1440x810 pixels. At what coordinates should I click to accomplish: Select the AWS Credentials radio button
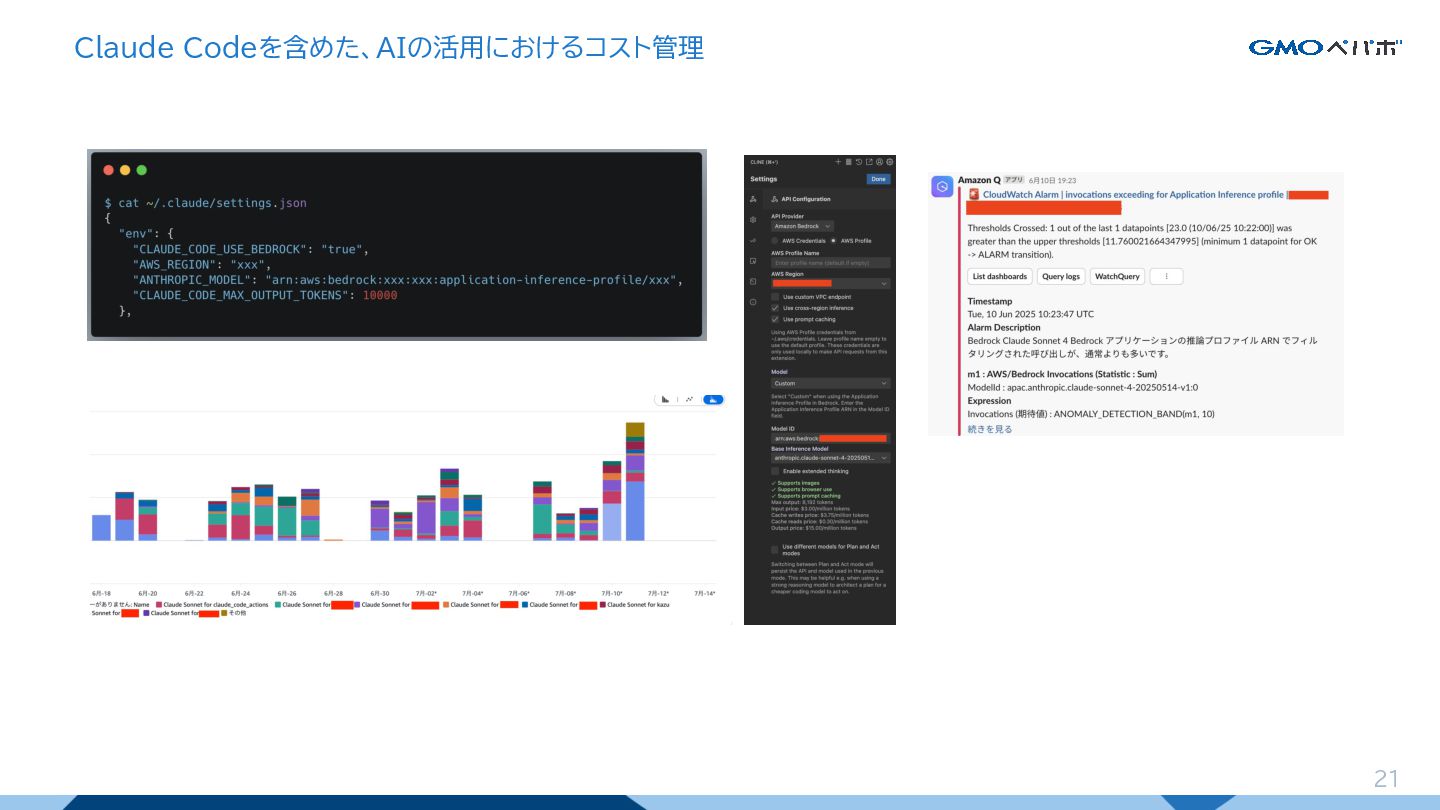point(775,241)
